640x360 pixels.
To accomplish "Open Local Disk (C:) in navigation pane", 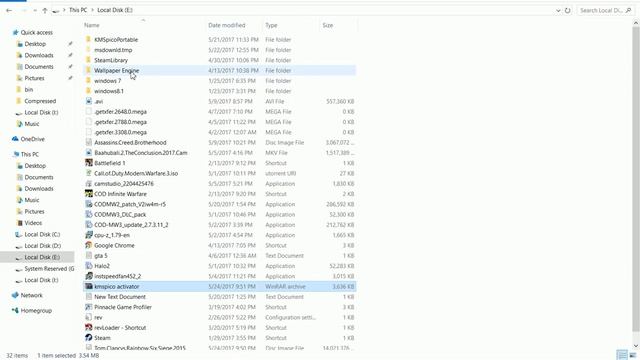I will point(42,234).
